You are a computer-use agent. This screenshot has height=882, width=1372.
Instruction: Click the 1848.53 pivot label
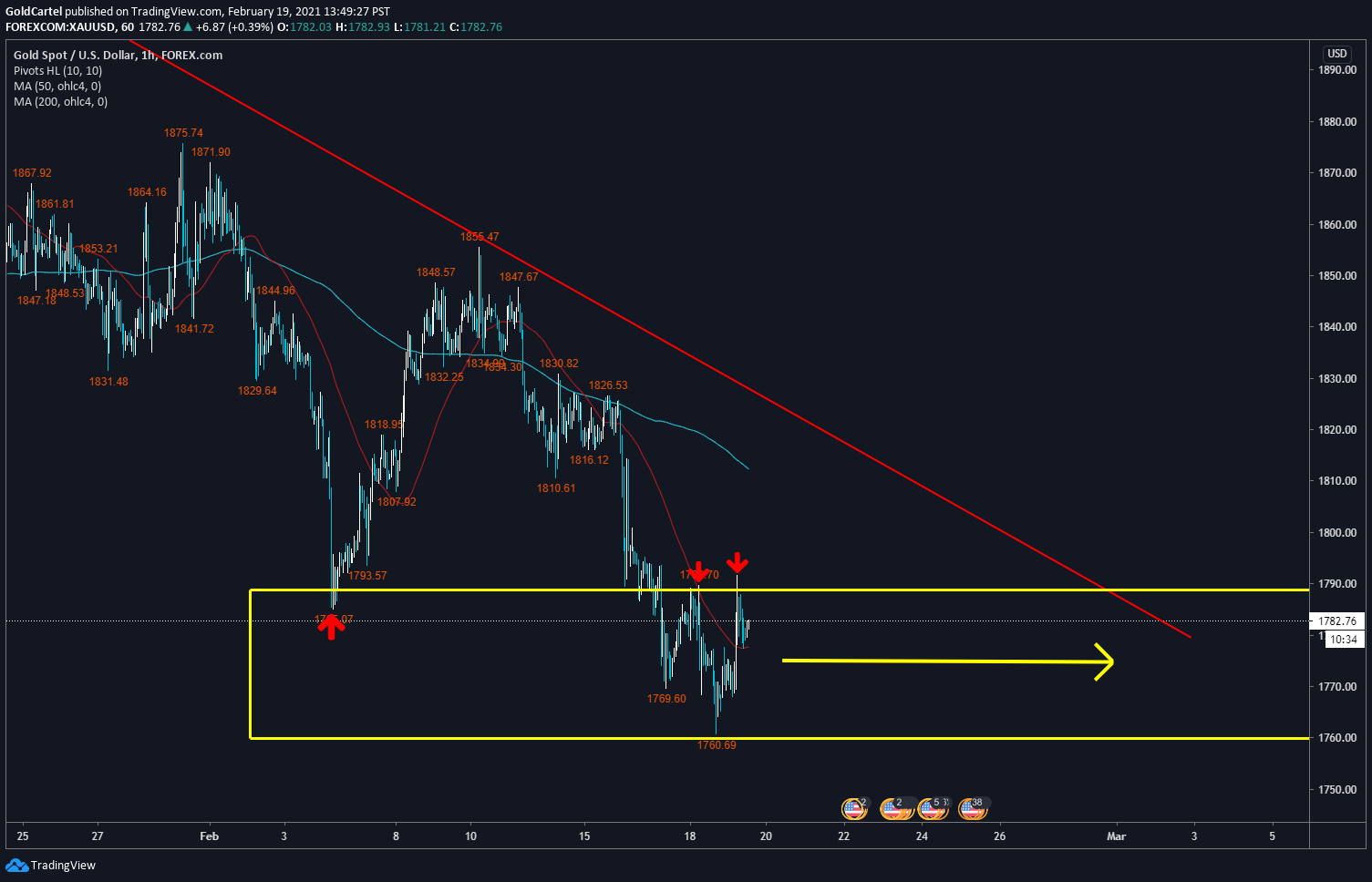tap(65, 293)
